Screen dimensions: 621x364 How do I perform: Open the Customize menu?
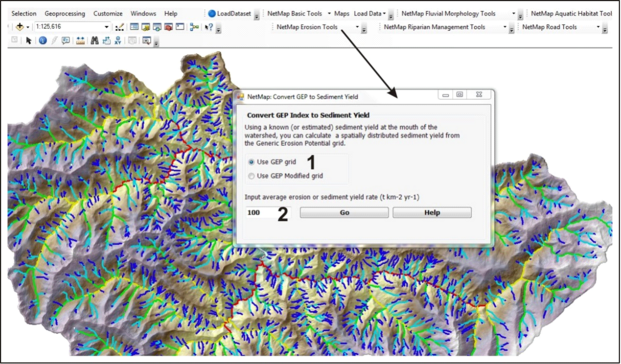[108, 13]
